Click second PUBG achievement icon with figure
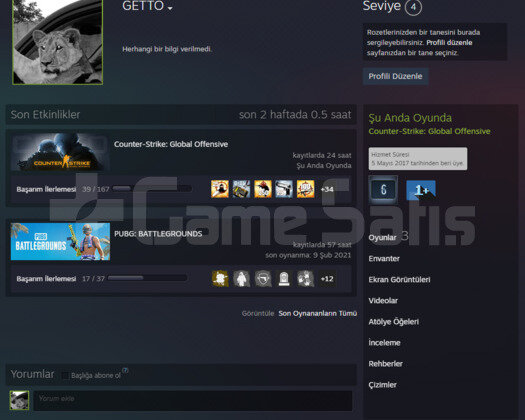The width and height of the screenshot is (525, 420). (x=241, y=279)
